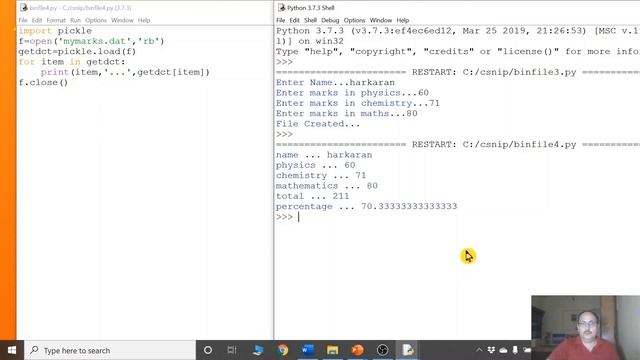
Task: Open Options menu in Python Shell
Action: pos(354,20)
